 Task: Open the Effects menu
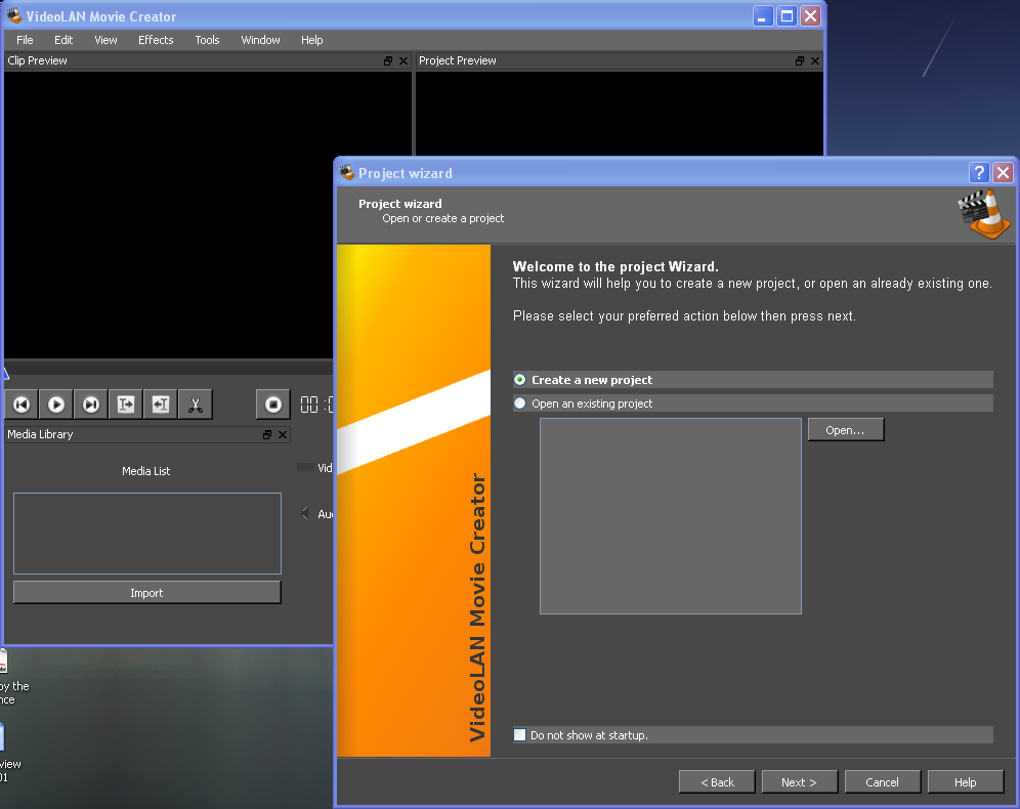pyautogui.click(x=155, y=40)
